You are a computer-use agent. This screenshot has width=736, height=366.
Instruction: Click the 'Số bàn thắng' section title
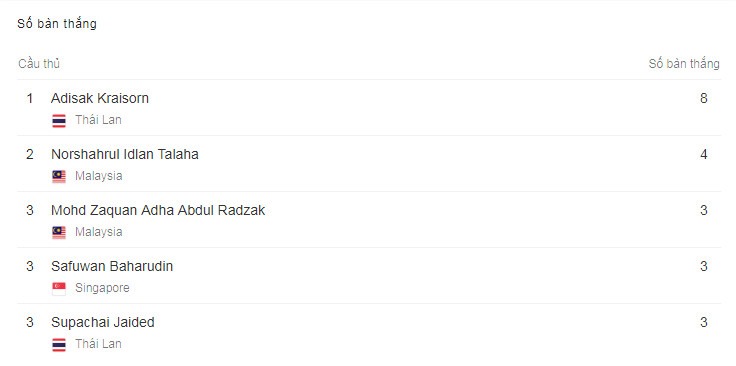pos(57,23)
